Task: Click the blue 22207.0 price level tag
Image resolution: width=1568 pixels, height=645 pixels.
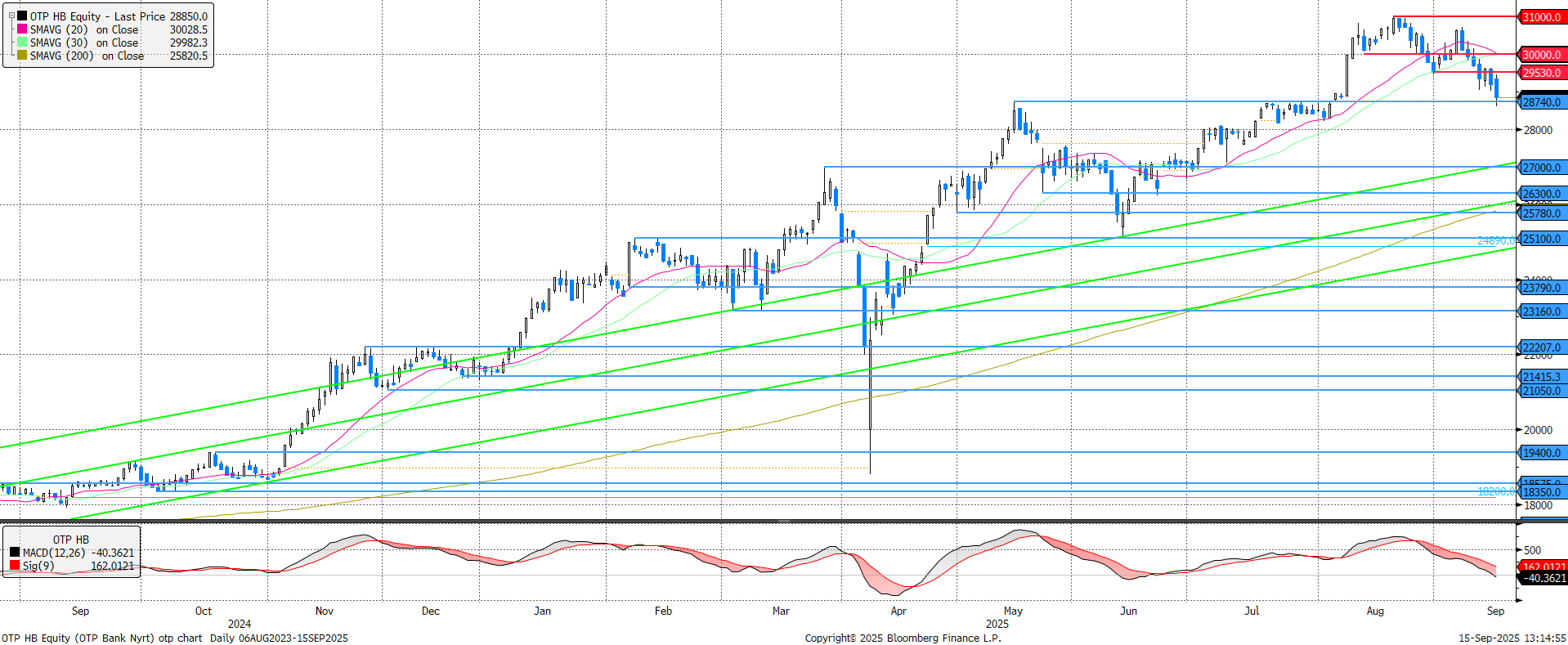Action: (1541, 347)
